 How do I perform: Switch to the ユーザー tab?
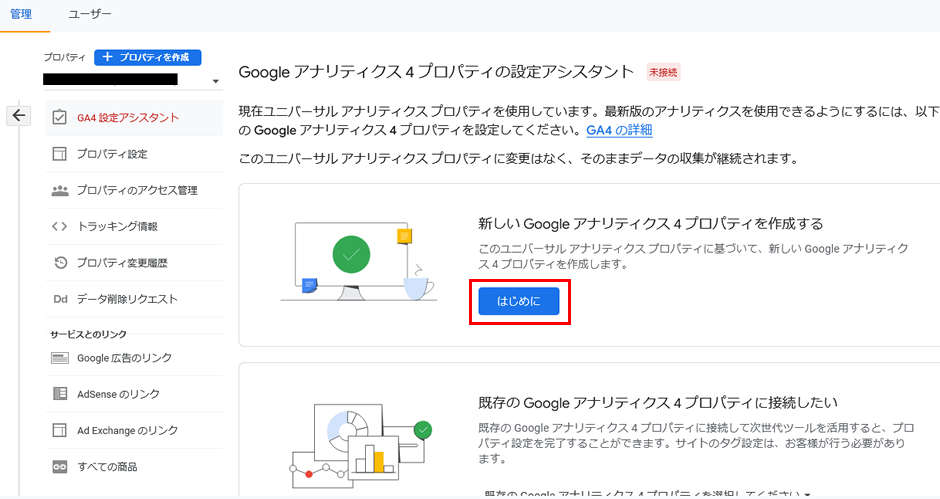point(90,15)
